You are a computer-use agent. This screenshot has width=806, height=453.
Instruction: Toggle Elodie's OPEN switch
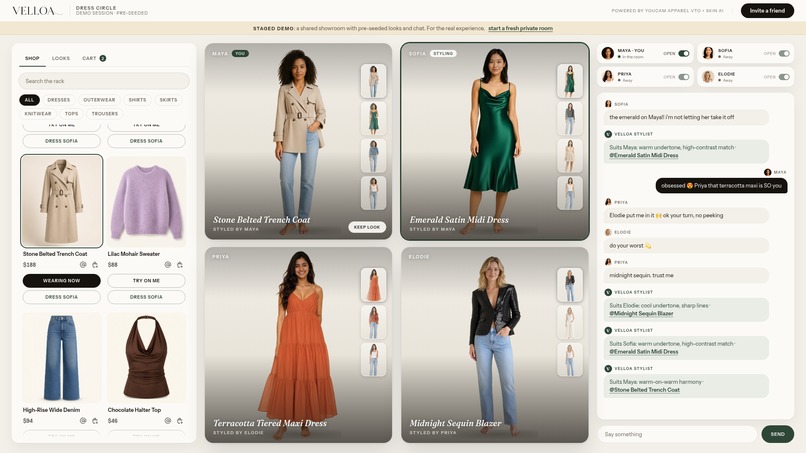pos(784,77)
